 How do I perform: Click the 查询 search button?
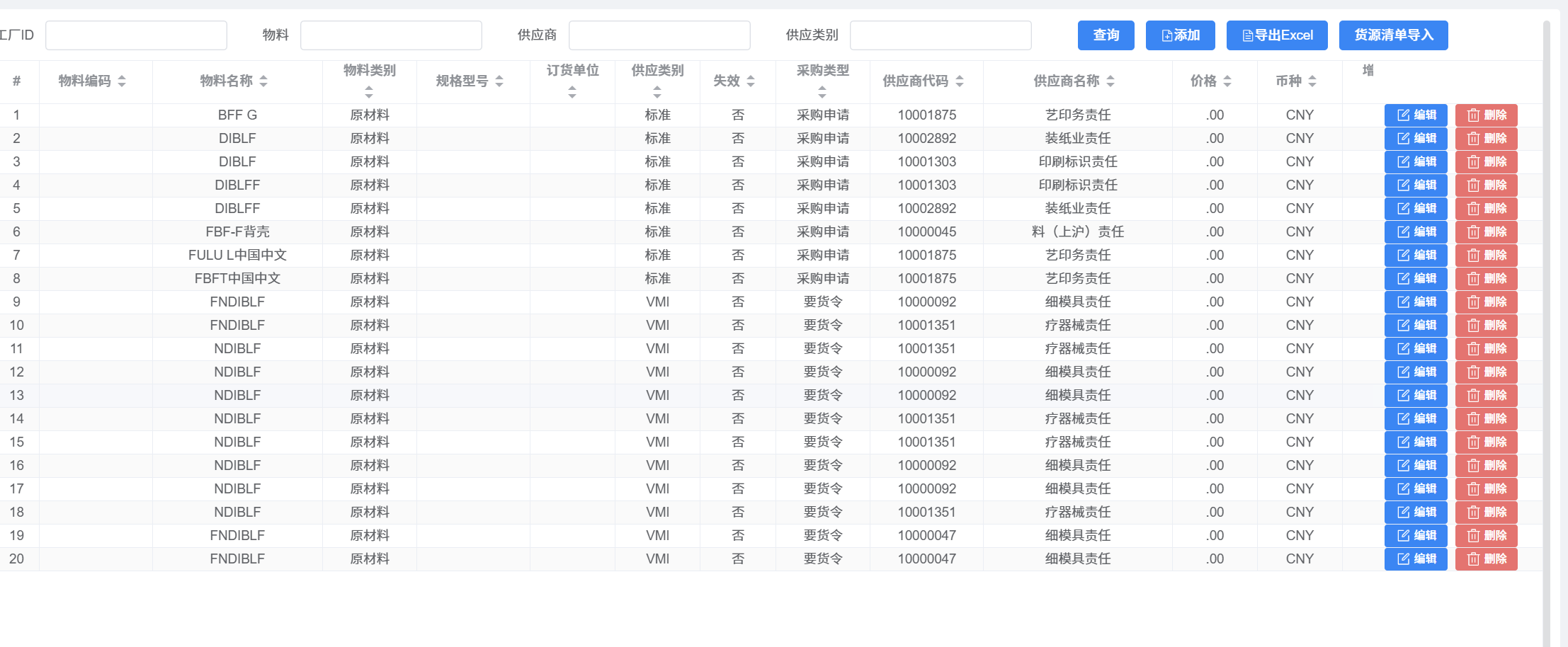(1106, 35)
